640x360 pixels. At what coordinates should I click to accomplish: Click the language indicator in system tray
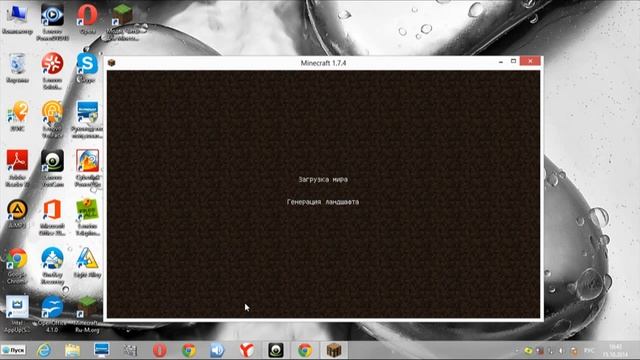(x=589, y=351)
